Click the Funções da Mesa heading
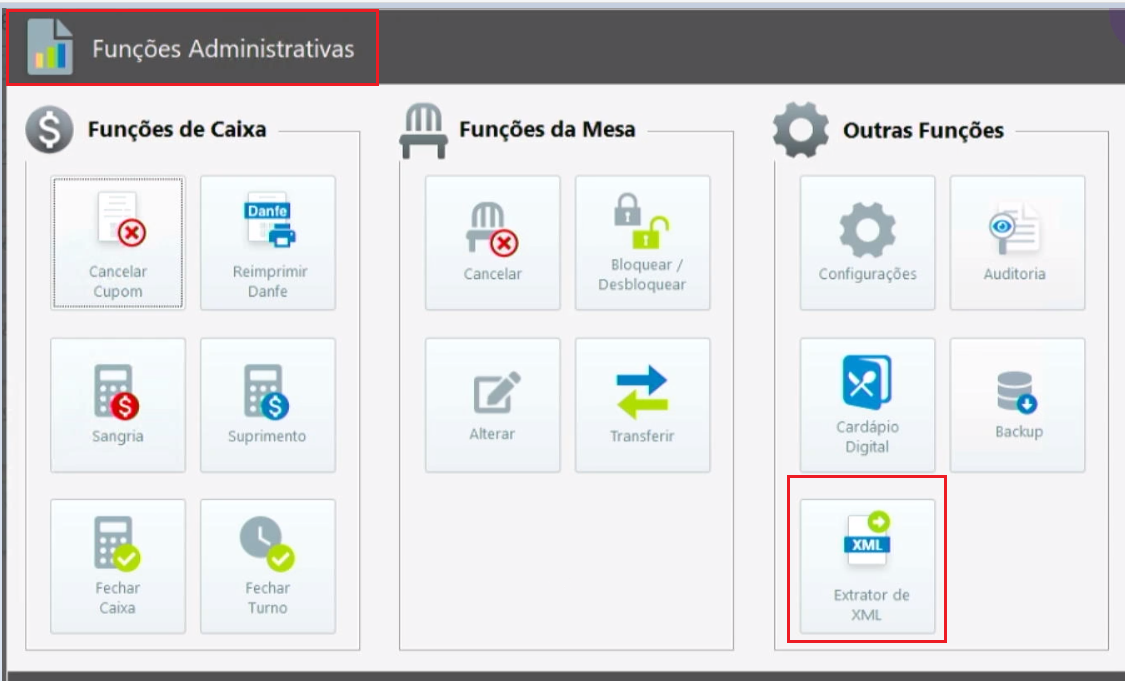The image size is (1125, 681). tap(547, 129)
